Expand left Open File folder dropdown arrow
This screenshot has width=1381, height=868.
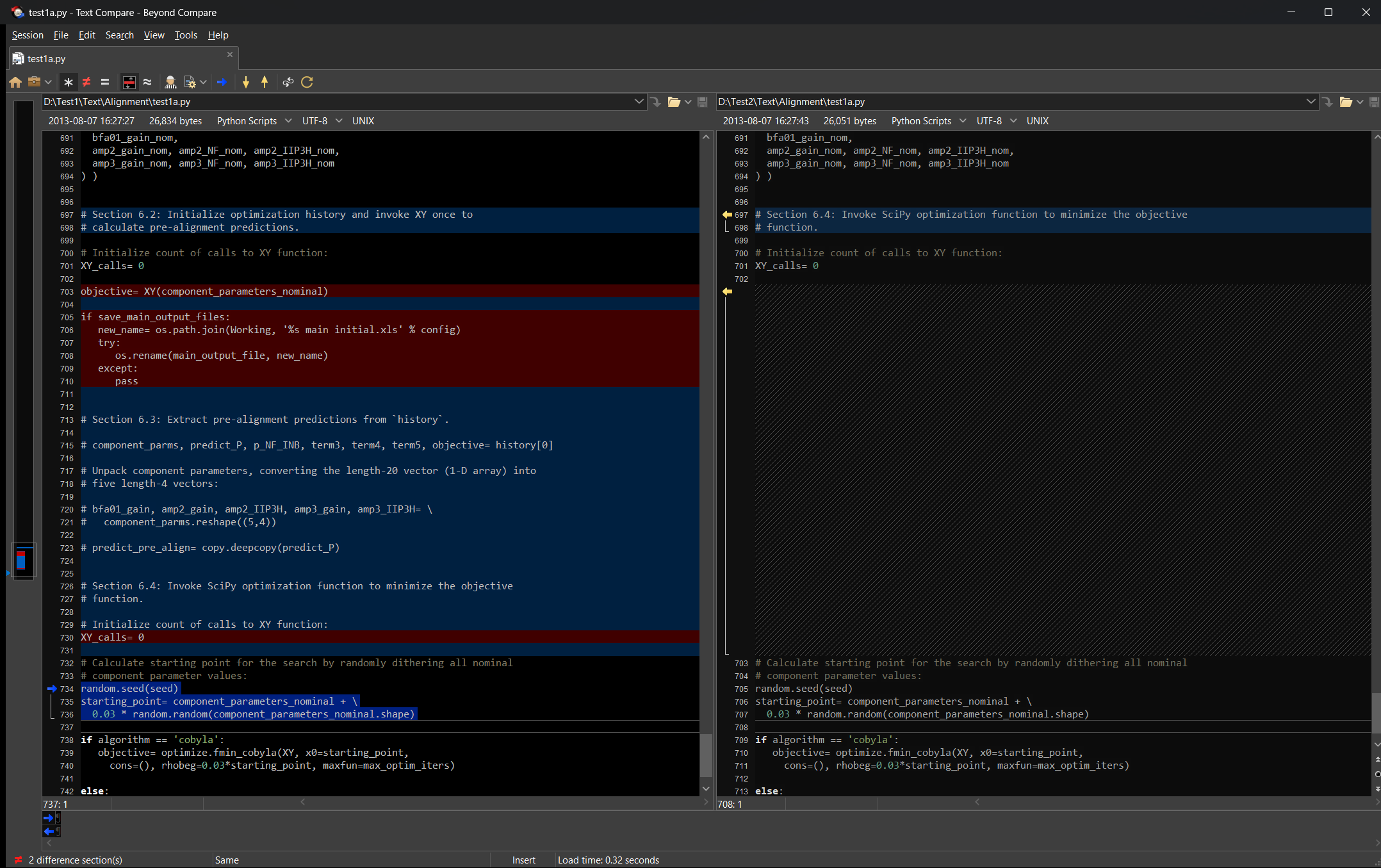point(688,102)
